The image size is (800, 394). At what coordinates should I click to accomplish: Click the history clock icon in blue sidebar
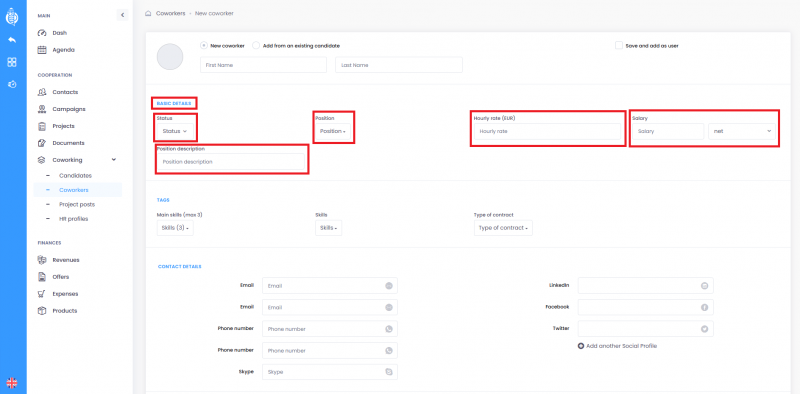coord(12,84)
